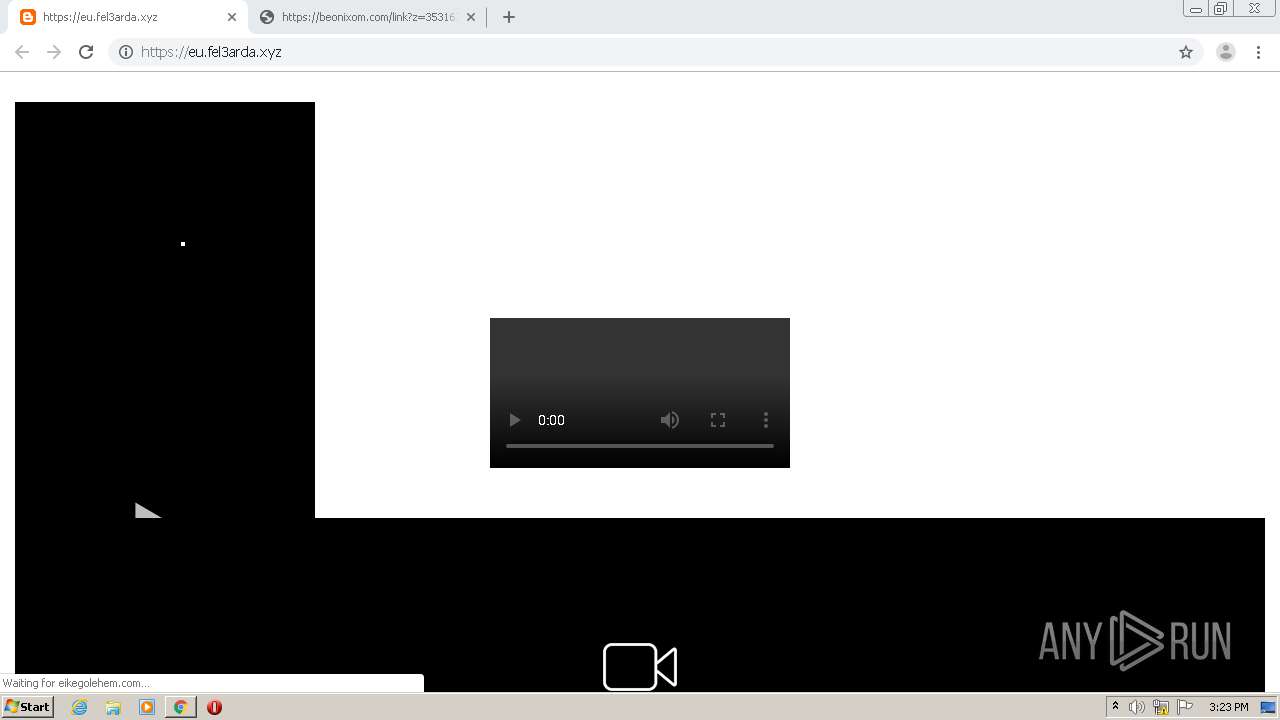Click show desktop tray icon
The image size is (1280, 720).
(x=1268, y=707)
